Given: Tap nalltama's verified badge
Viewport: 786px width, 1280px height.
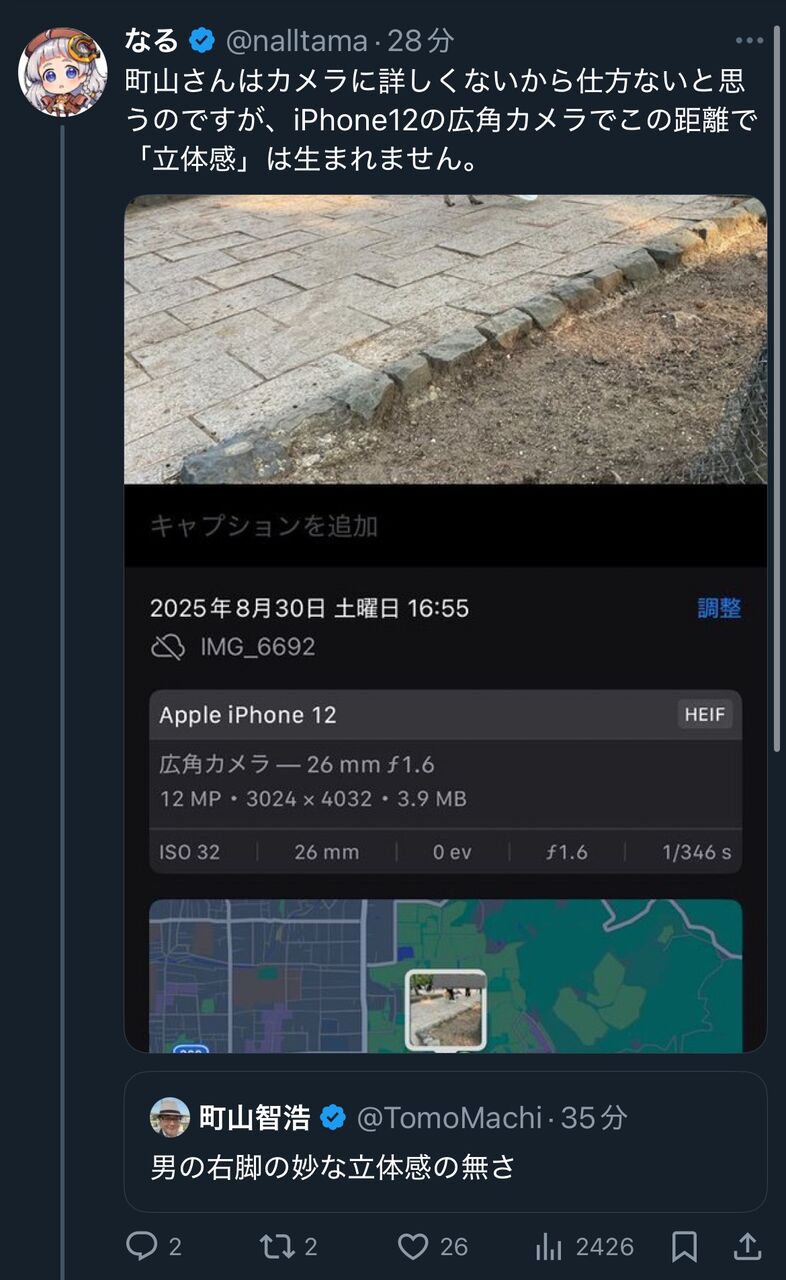Looking at the screenshot, I should pos(203,41).
